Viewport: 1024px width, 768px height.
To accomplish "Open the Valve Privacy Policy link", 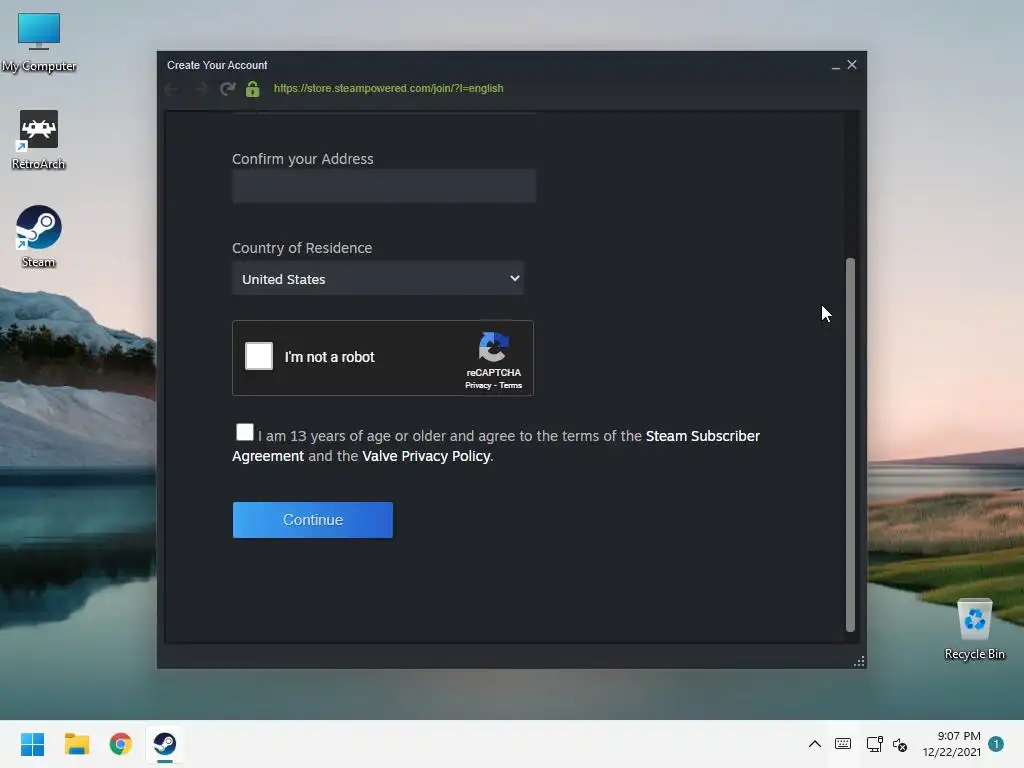I will (x=426, y=456).
